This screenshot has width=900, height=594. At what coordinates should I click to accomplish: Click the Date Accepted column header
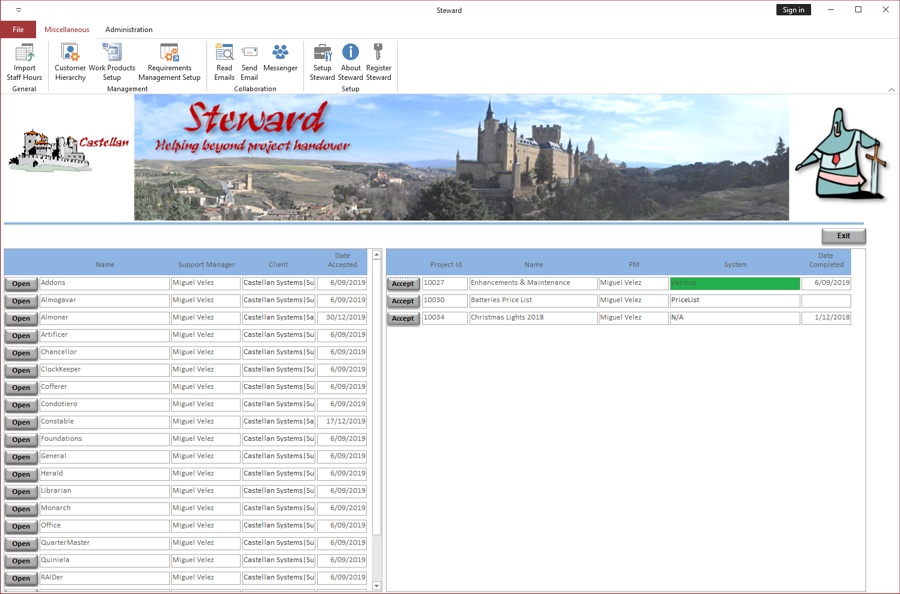pyautogui.click(x=342, y=260)
